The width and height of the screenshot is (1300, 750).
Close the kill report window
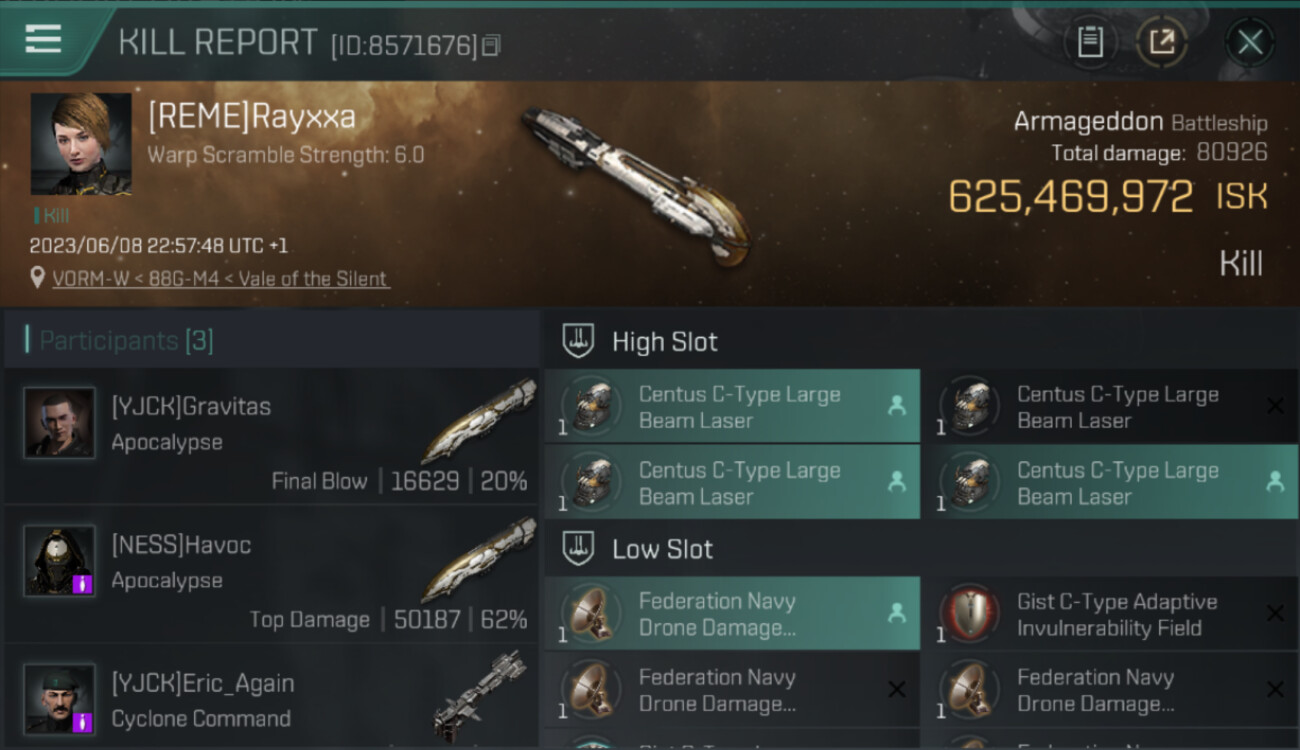point(1249,42)
